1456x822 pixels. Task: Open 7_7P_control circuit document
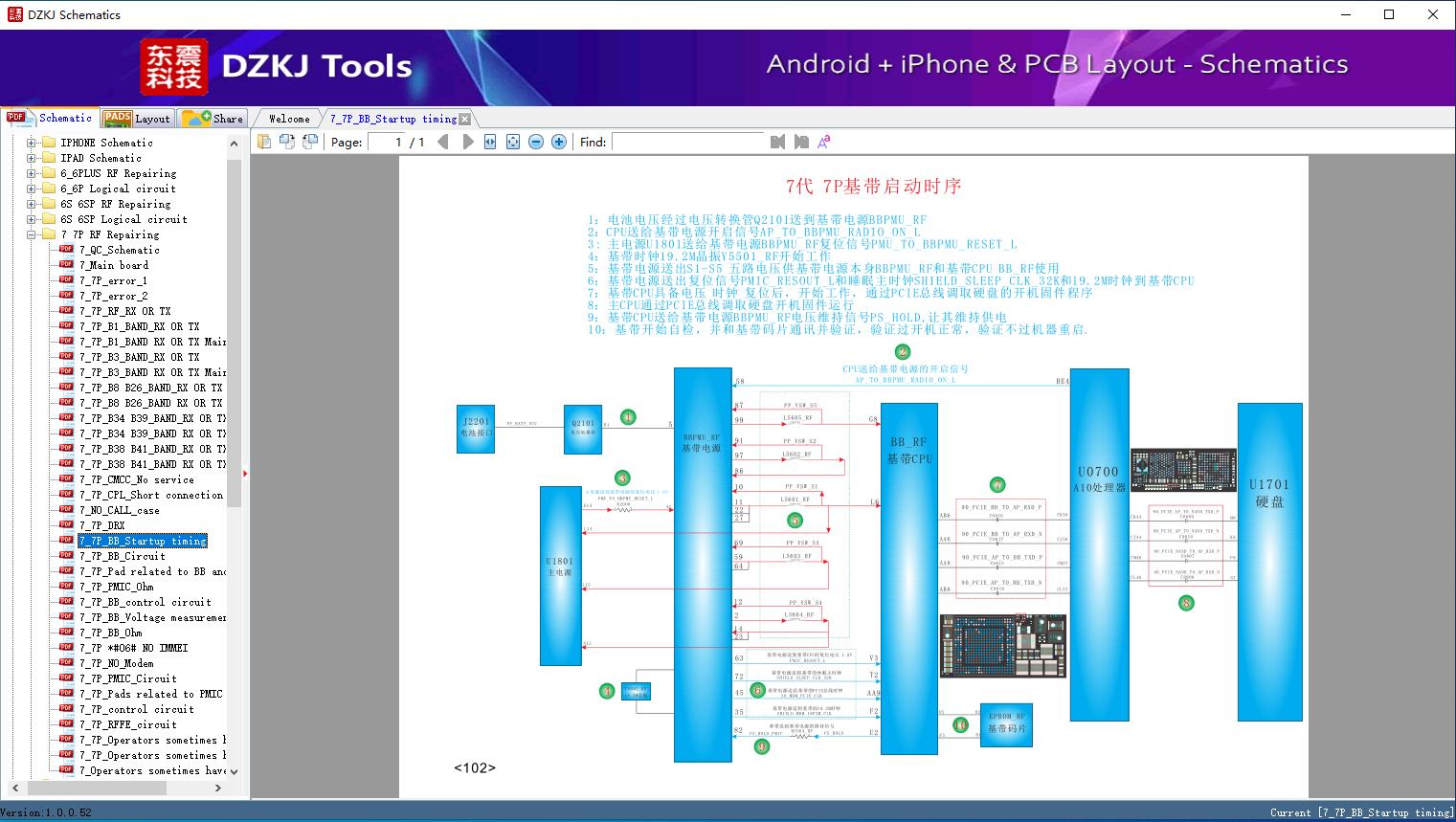coord(136,709)
